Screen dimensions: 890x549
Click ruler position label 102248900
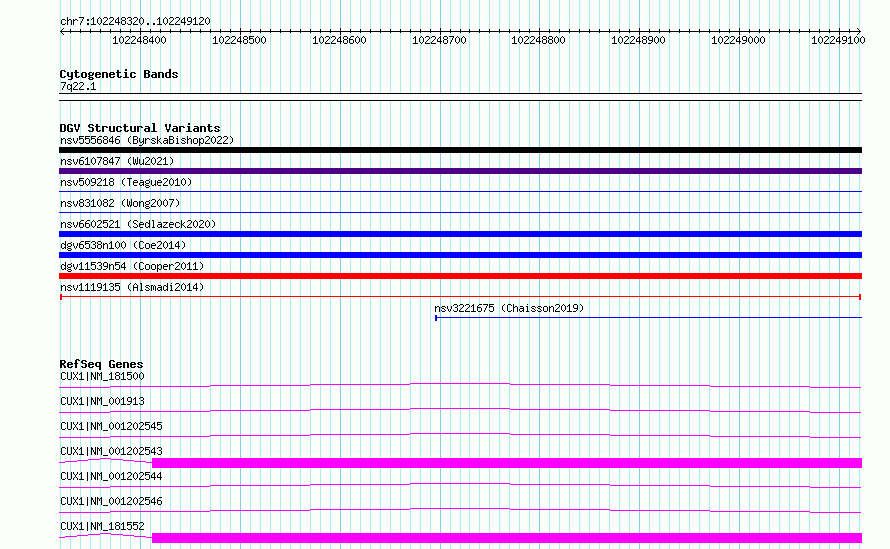click(639, 40)
